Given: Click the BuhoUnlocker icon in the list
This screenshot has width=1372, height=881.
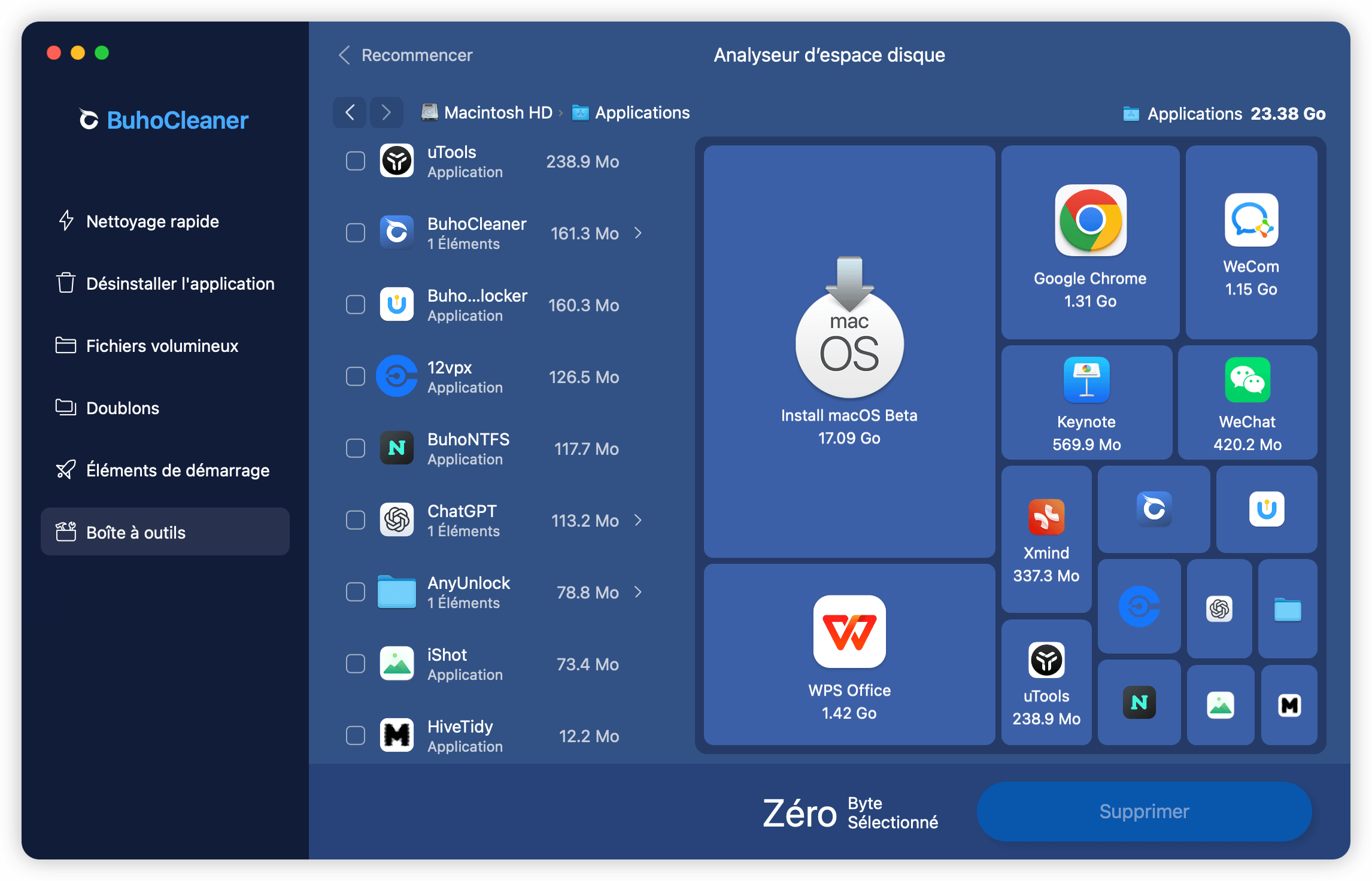Looking at the screenshot, I should pos(396,305).
